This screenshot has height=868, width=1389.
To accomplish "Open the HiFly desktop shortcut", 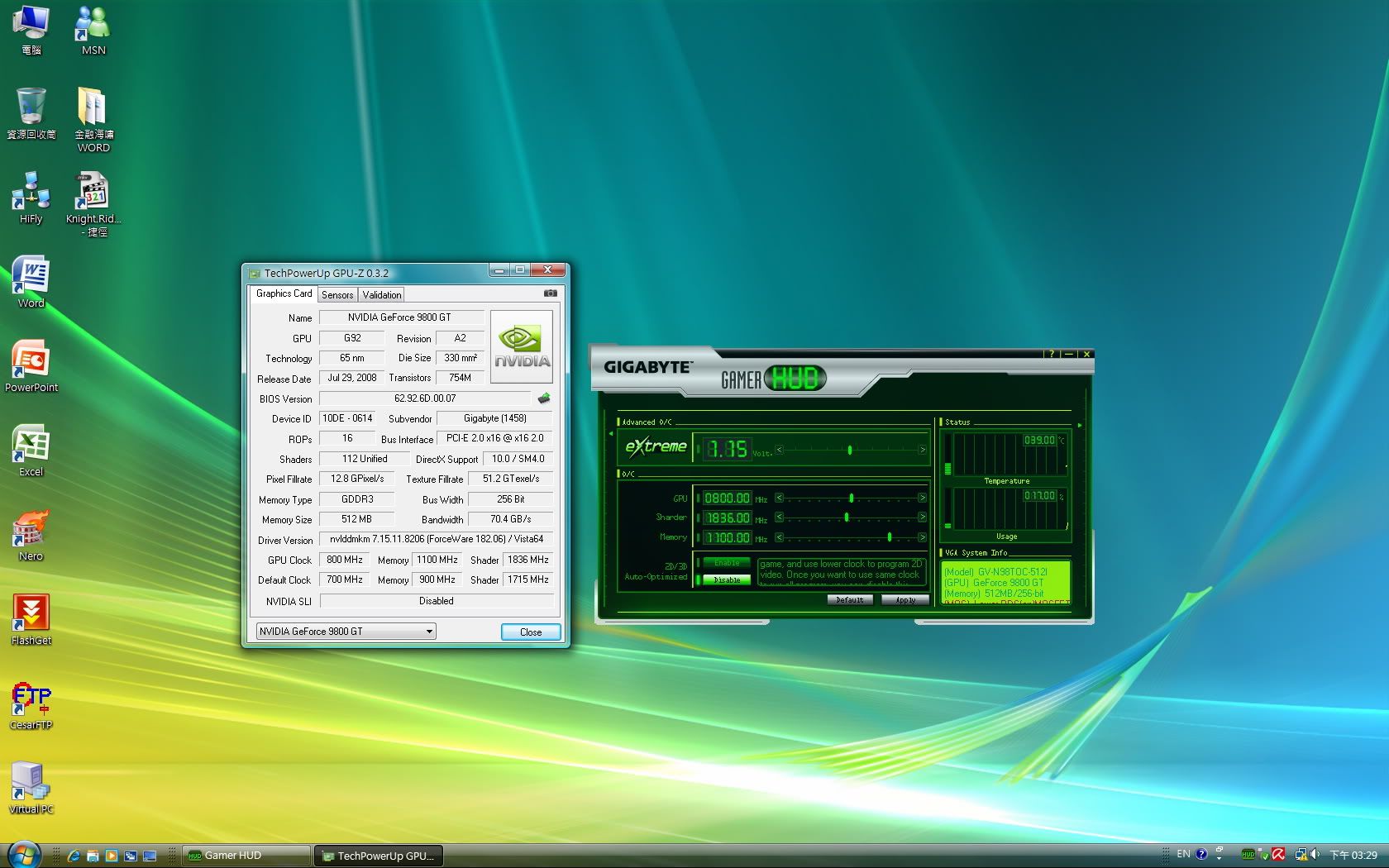I will tap(31, 198).
